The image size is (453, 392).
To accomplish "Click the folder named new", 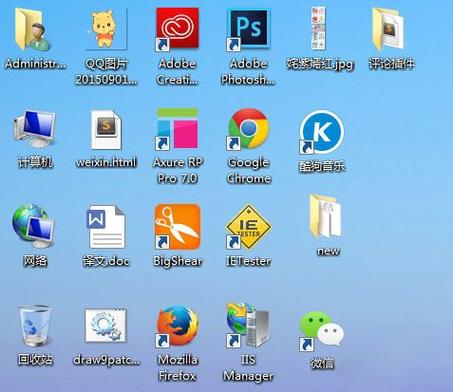I will (x=326, y=217).
